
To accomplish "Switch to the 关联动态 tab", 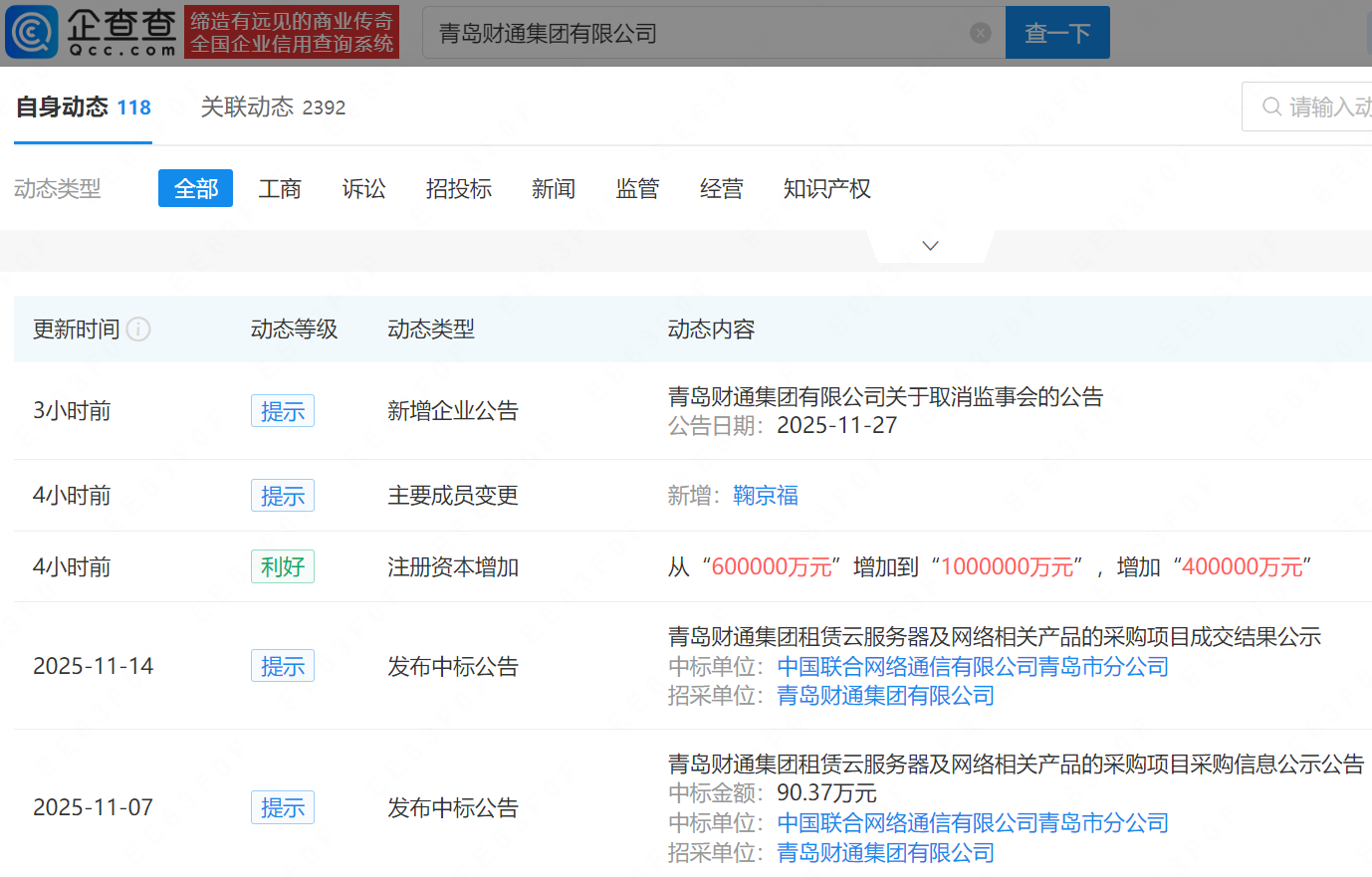I will (273, 108).
